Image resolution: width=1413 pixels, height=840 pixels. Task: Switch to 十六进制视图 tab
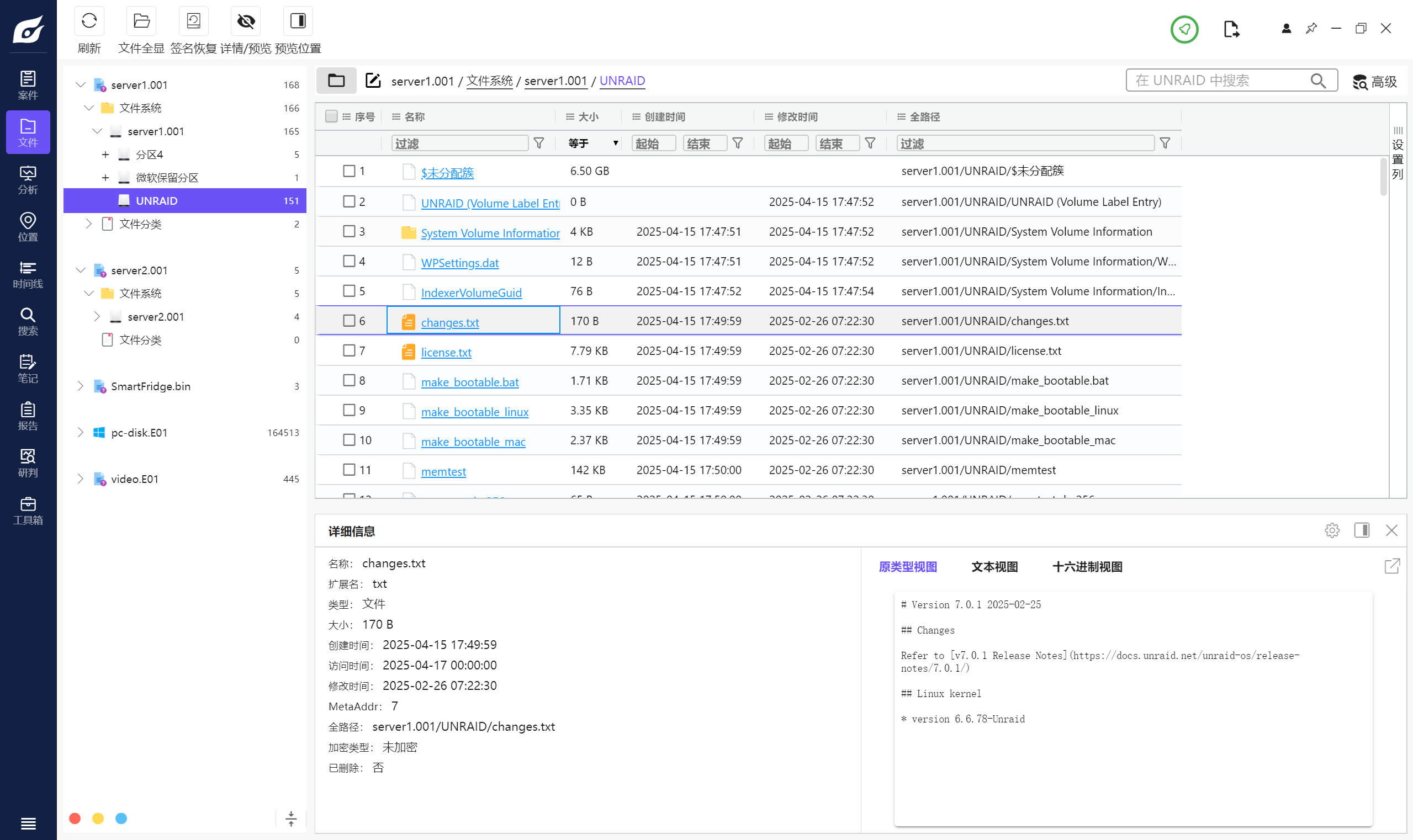point(1087,567)
